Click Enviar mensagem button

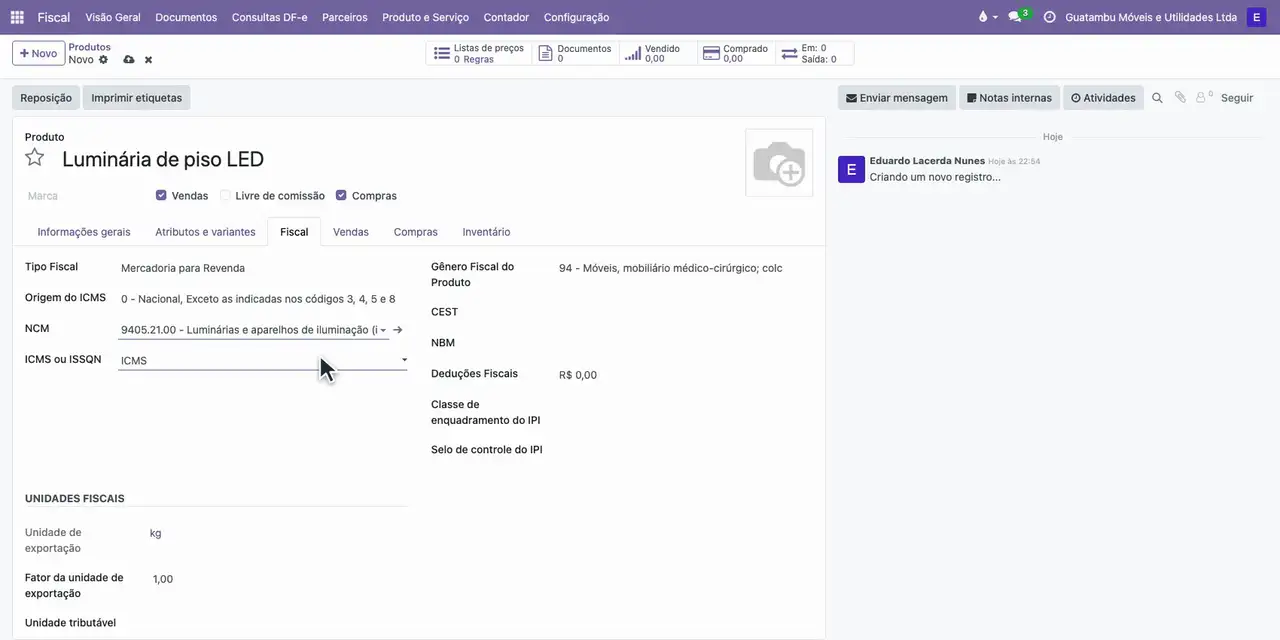[897, 98]
